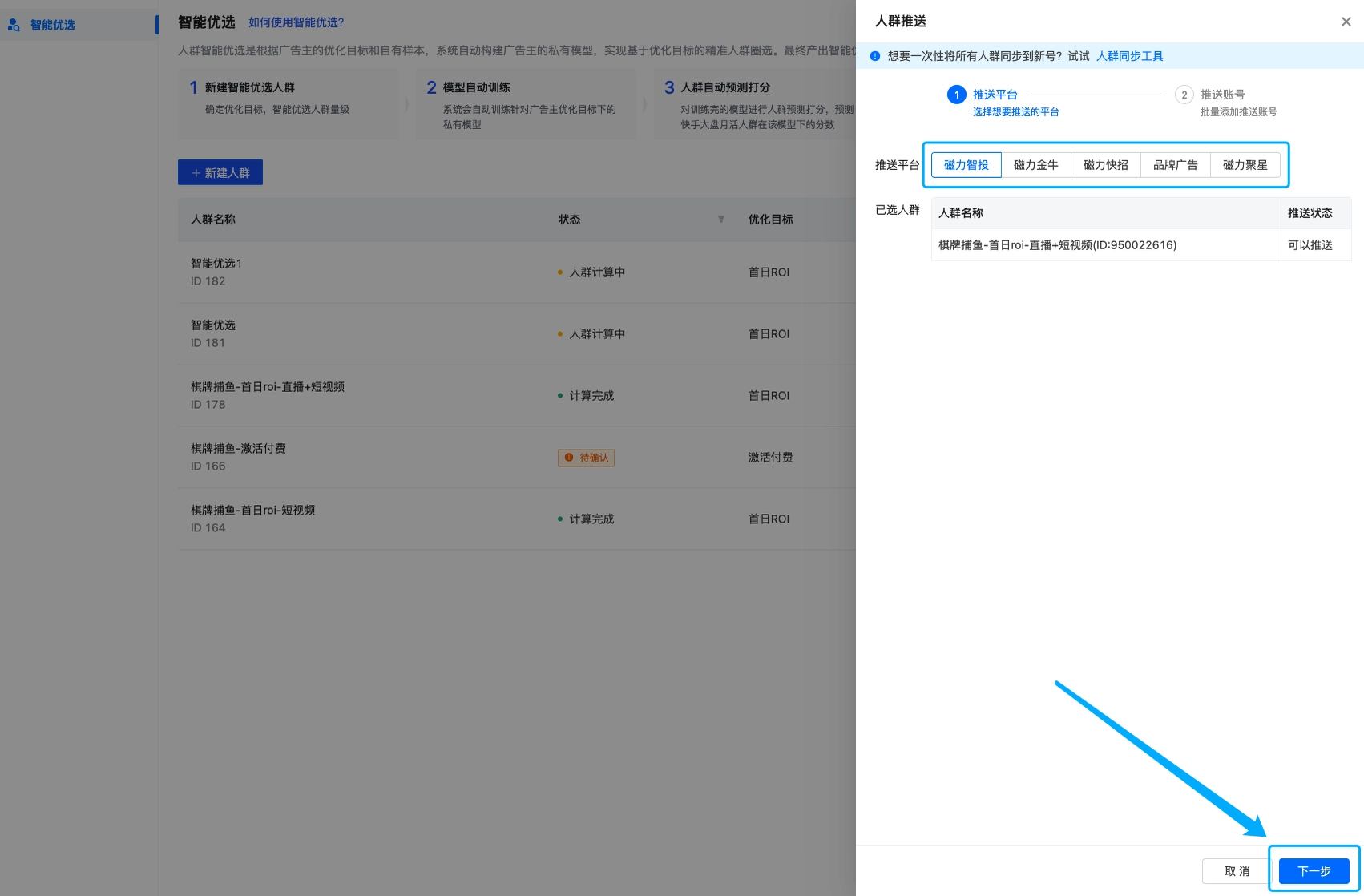Click the 新建人群 button

tap(220, 172)
